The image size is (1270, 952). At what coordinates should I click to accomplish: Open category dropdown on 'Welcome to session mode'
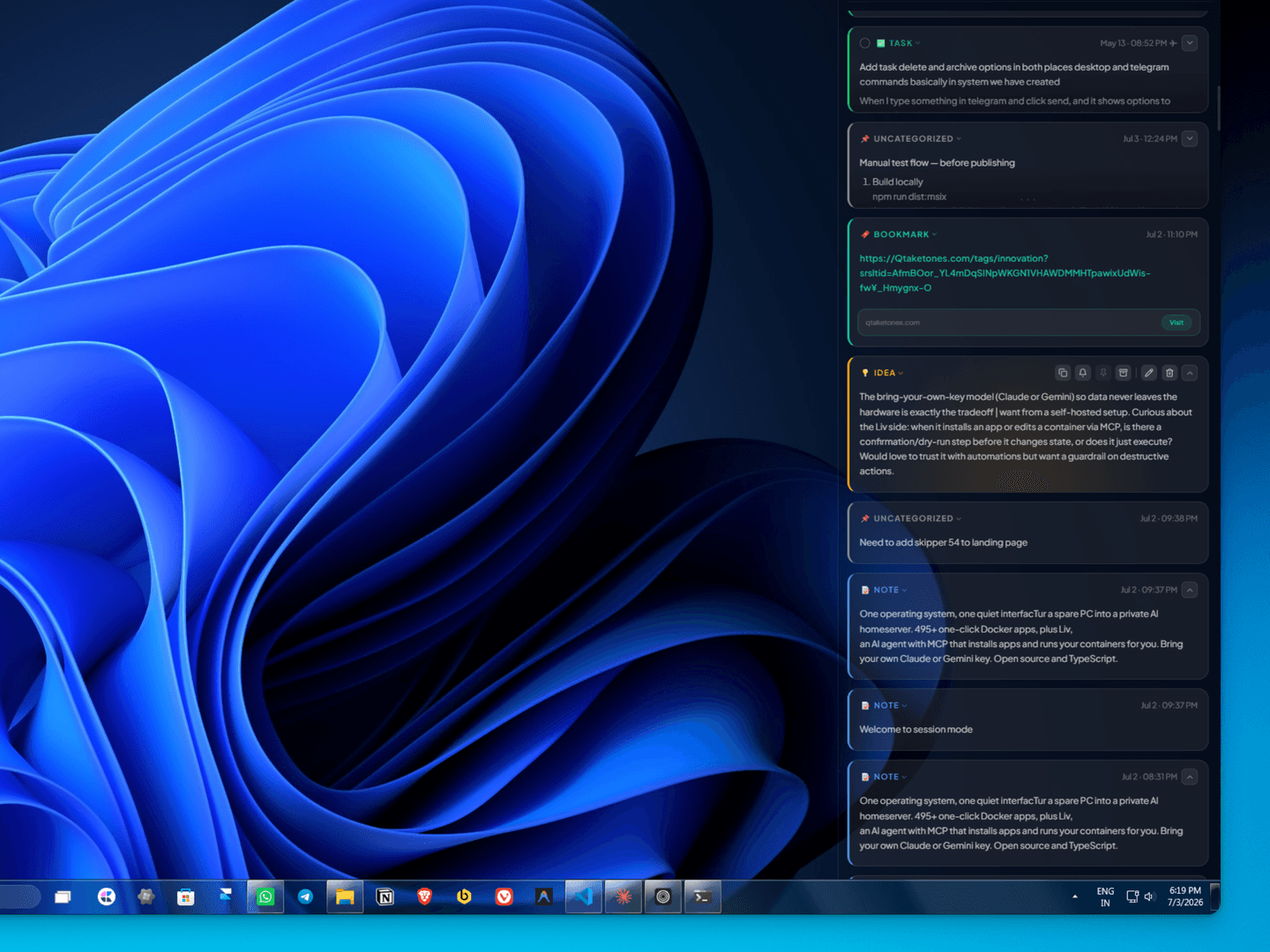(x=884, y=706)
